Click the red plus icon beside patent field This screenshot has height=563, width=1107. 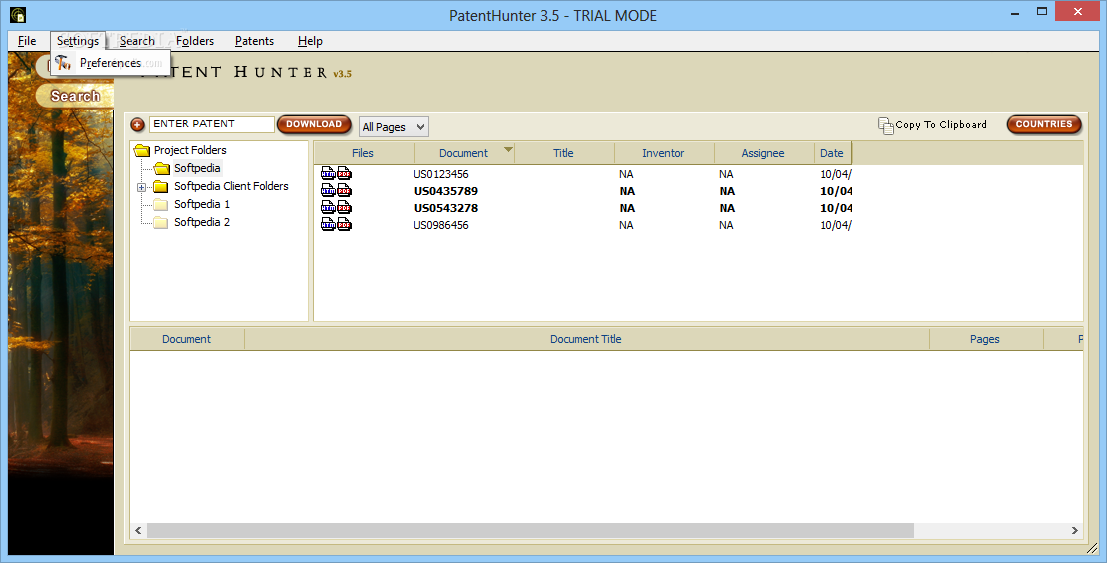[138, 125]
